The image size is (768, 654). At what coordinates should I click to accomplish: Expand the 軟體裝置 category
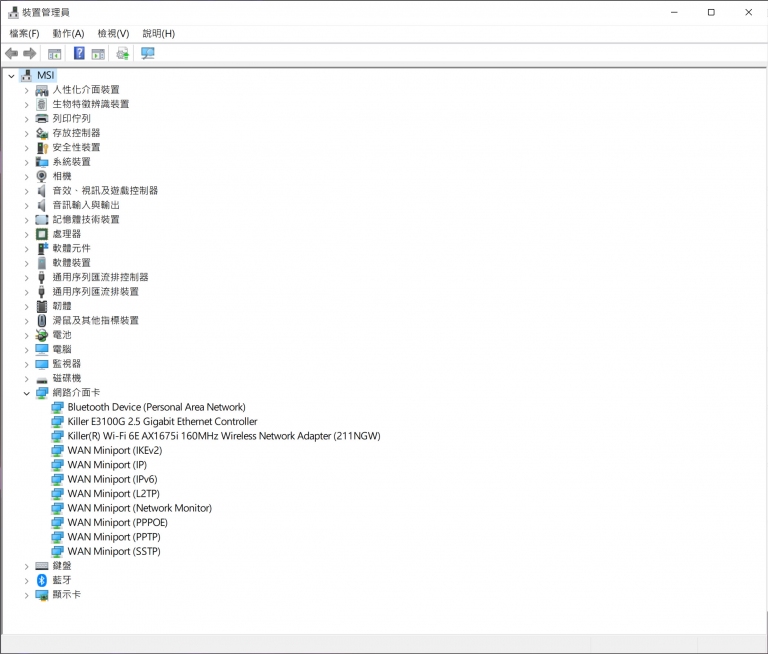coord(26,263)
